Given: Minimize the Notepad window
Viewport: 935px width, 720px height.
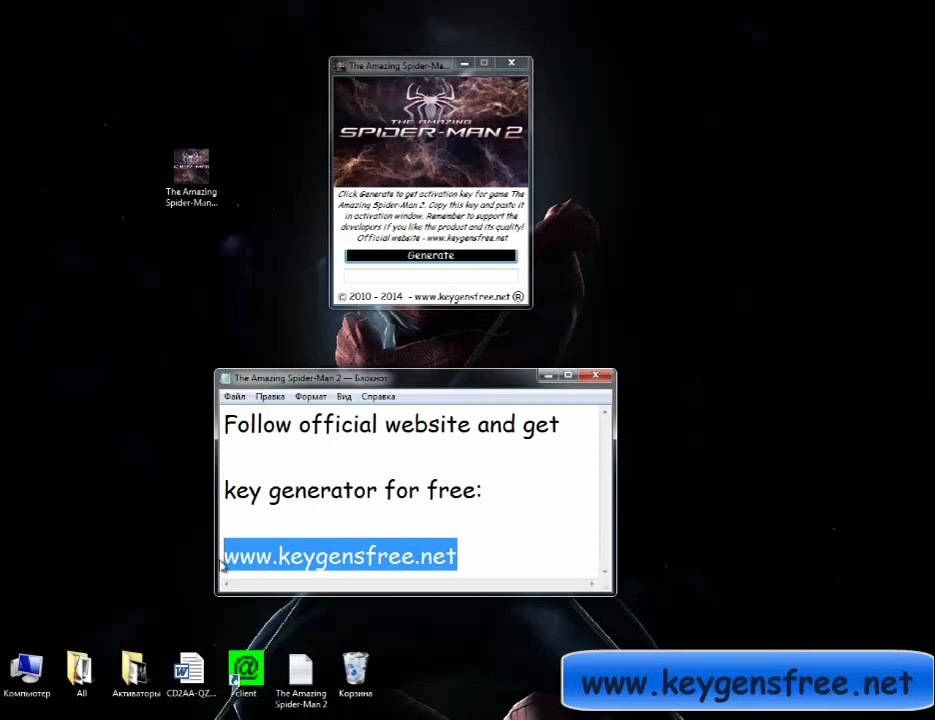Looking at the screenshot, I should pyautogui.click(x=548, y=375).
